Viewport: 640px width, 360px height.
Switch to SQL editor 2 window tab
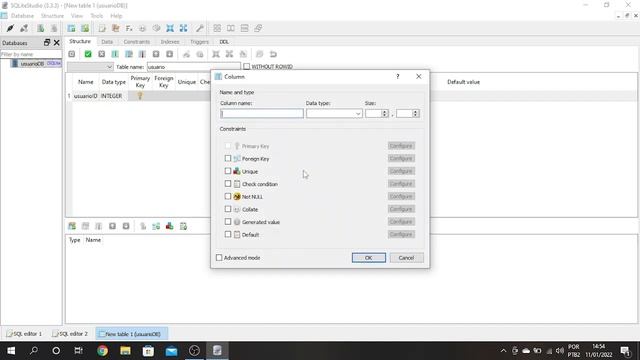(70, 333)
